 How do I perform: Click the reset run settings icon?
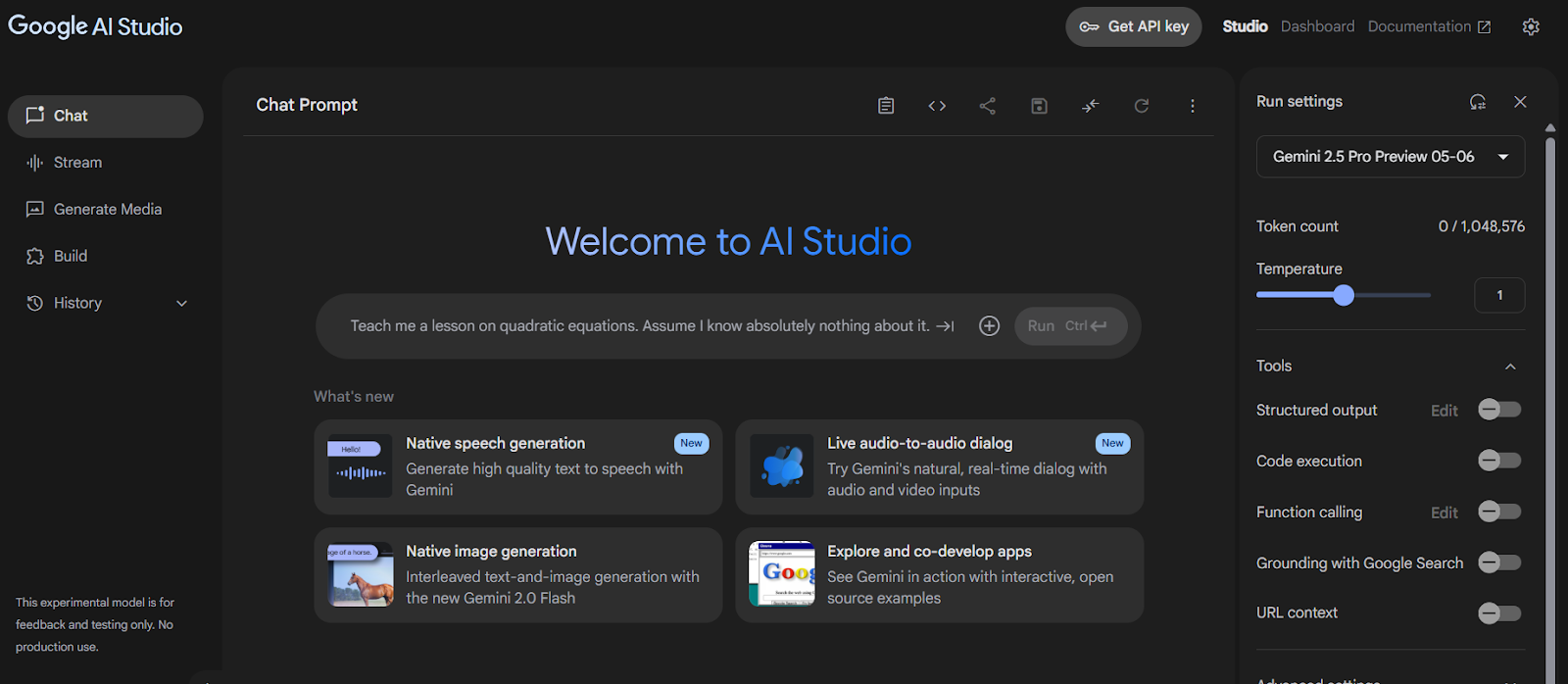pos(1478,102)
